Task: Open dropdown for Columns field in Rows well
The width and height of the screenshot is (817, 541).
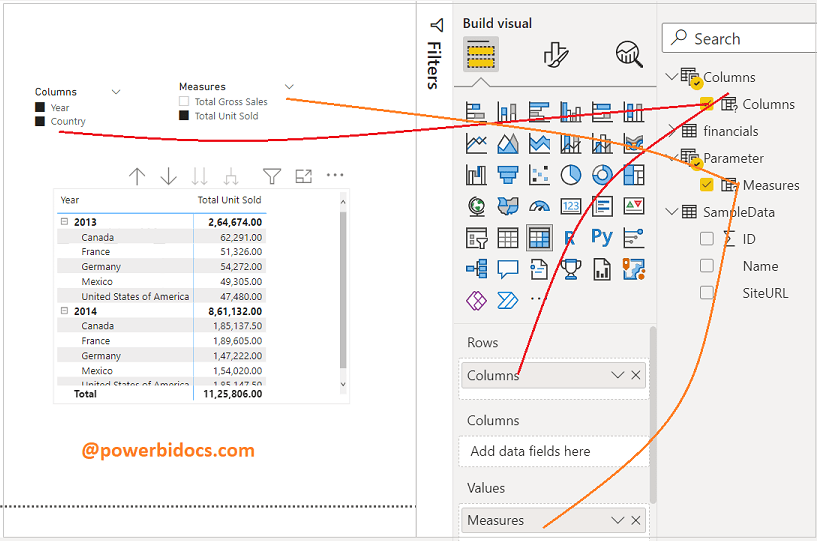Action: coord(617,375)
